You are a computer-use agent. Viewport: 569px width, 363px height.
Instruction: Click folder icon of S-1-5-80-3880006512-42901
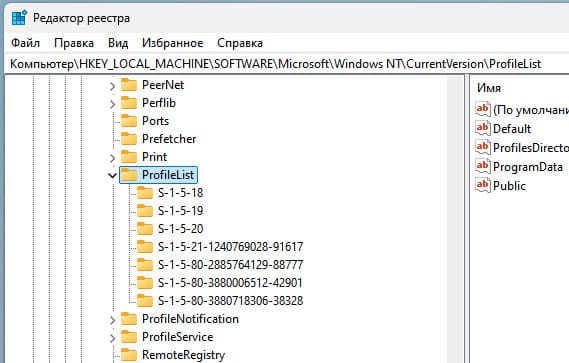tap(145, 283)
